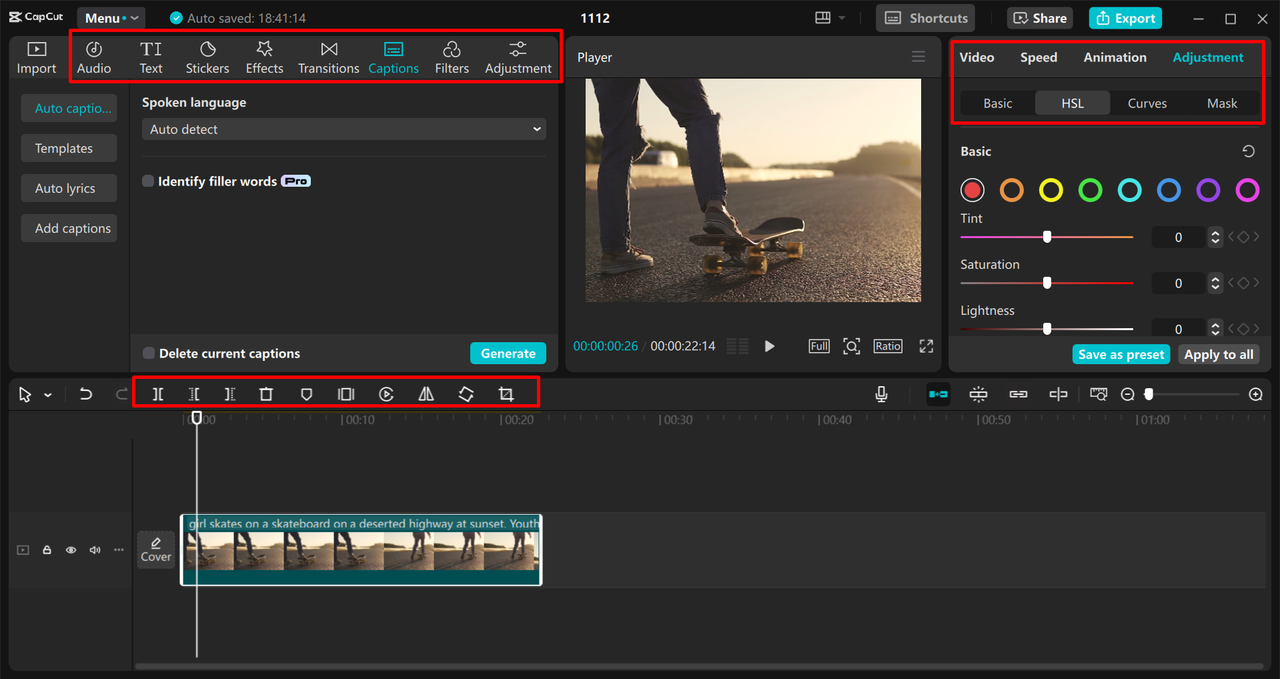Expand the Menu dropdown
1280x679 pixels.
pos(111,18)
